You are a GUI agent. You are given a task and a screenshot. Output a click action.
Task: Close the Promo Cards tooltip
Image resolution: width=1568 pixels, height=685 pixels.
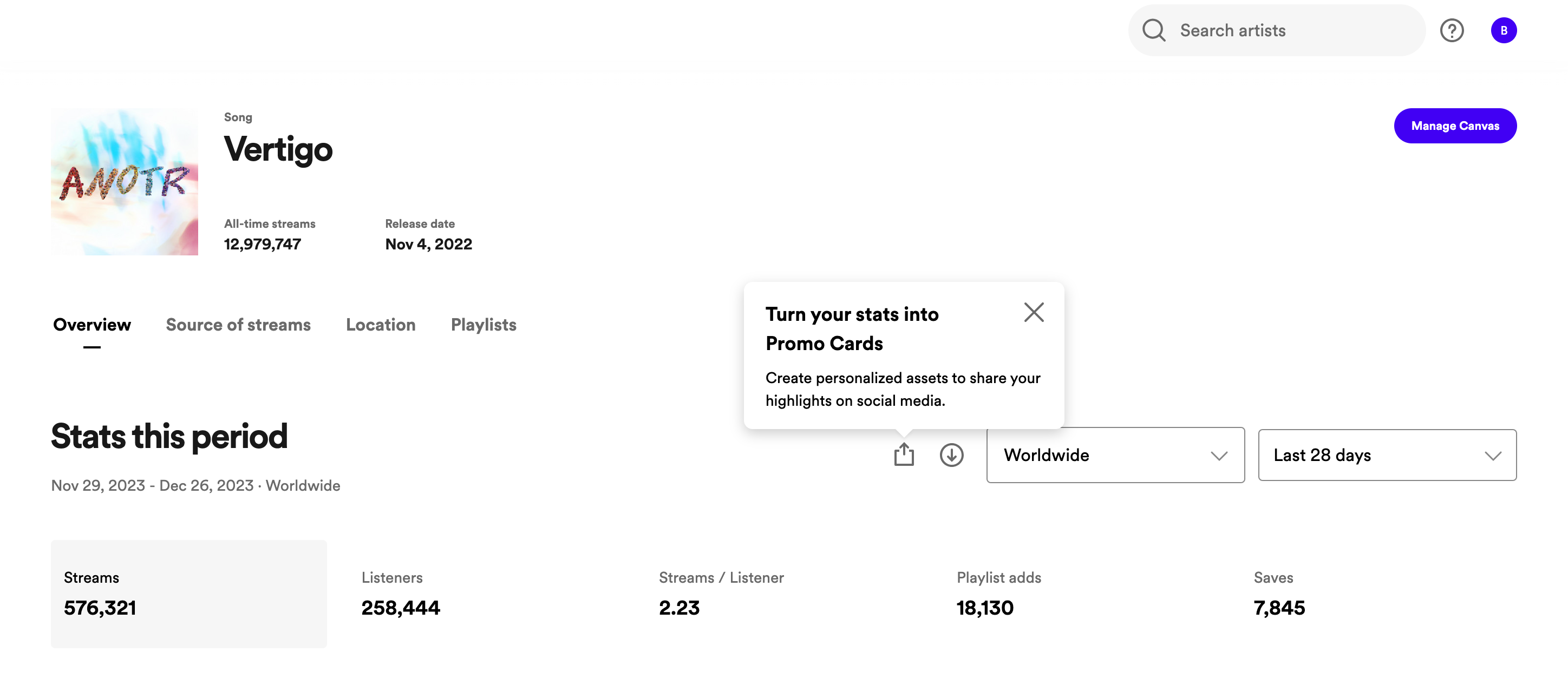1034,312
